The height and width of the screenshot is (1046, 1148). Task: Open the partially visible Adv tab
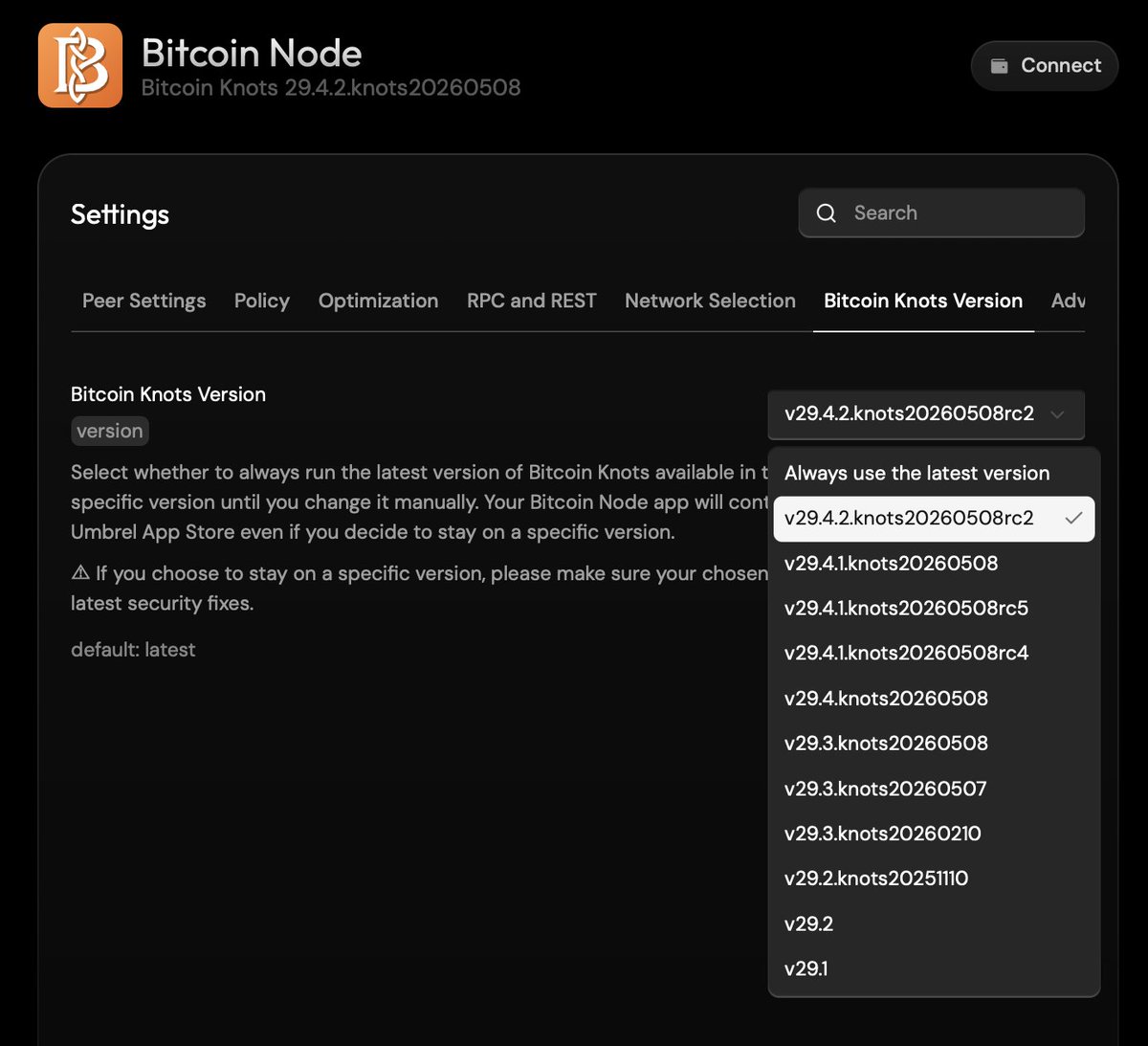click(x=1068, y=300)
